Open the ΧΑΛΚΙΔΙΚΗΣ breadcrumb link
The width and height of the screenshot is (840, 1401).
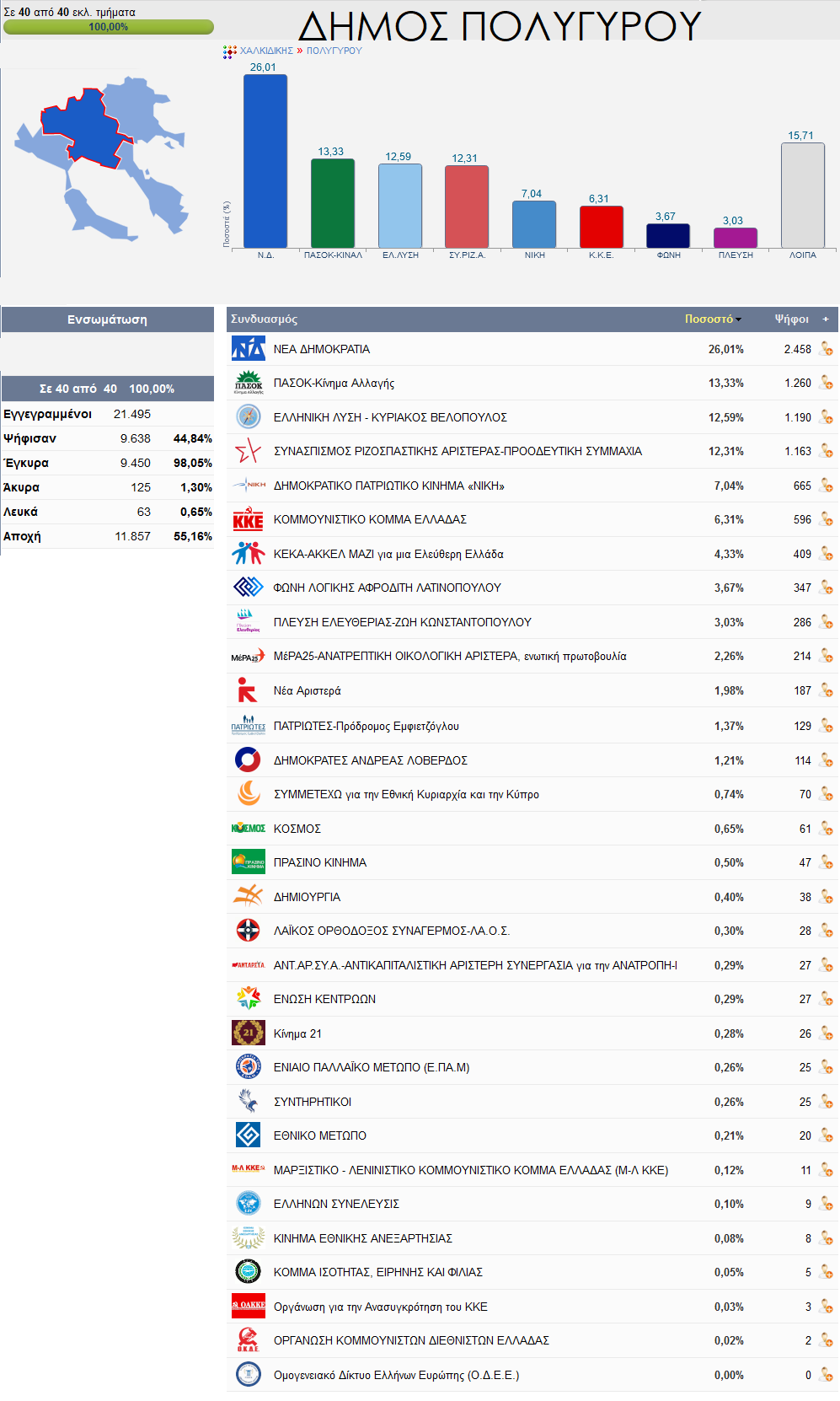click(x=266, y=51)
